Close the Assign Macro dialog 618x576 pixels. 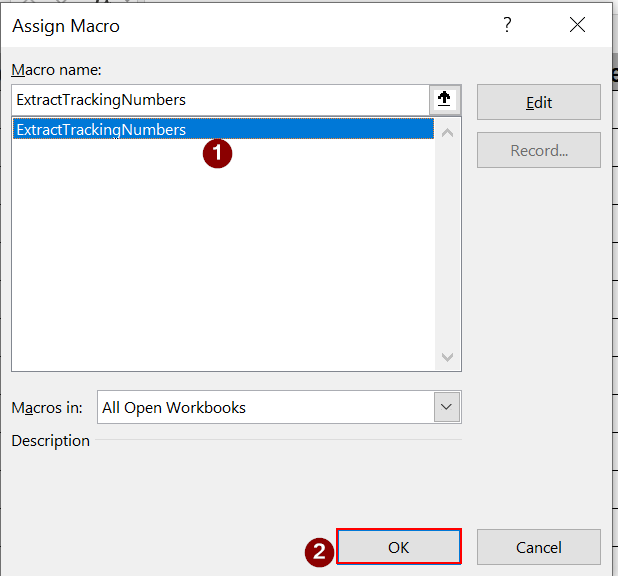(577, 26)
